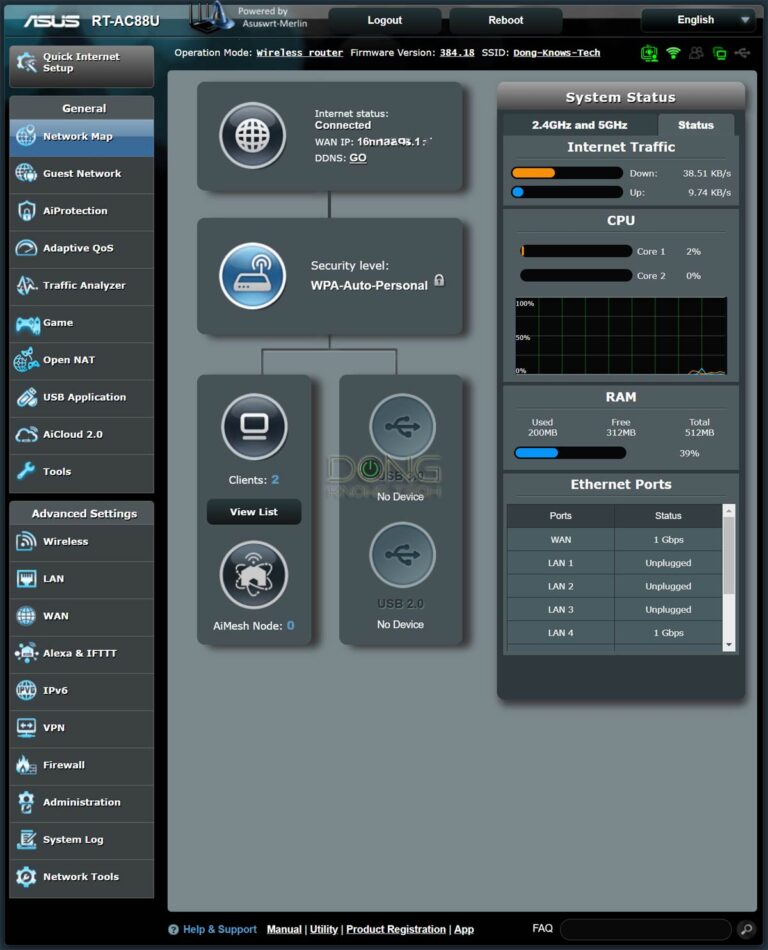The image size is (768, 950).
Task: Open the Utility link in footer
Action: 323,929
